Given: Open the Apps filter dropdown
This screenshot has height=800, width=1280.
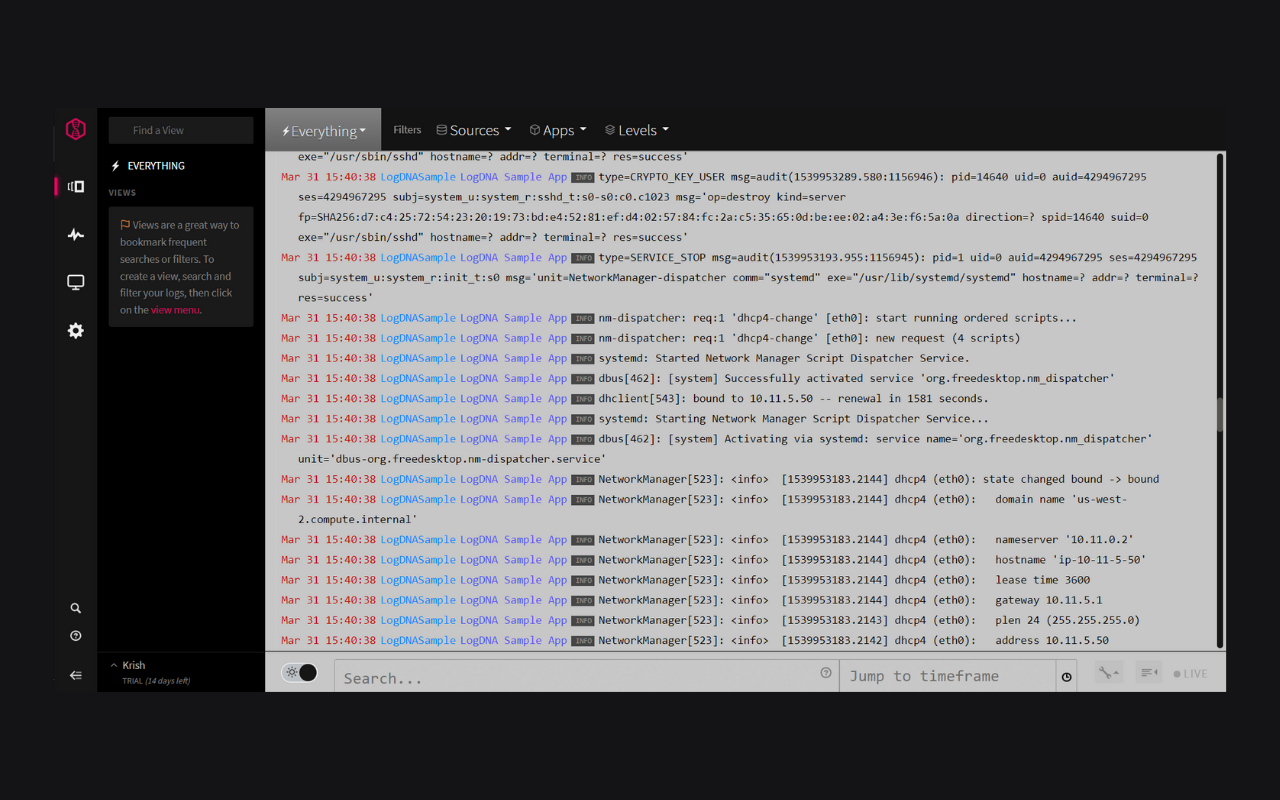Looking at the screenshot, I should click(558, 130).
